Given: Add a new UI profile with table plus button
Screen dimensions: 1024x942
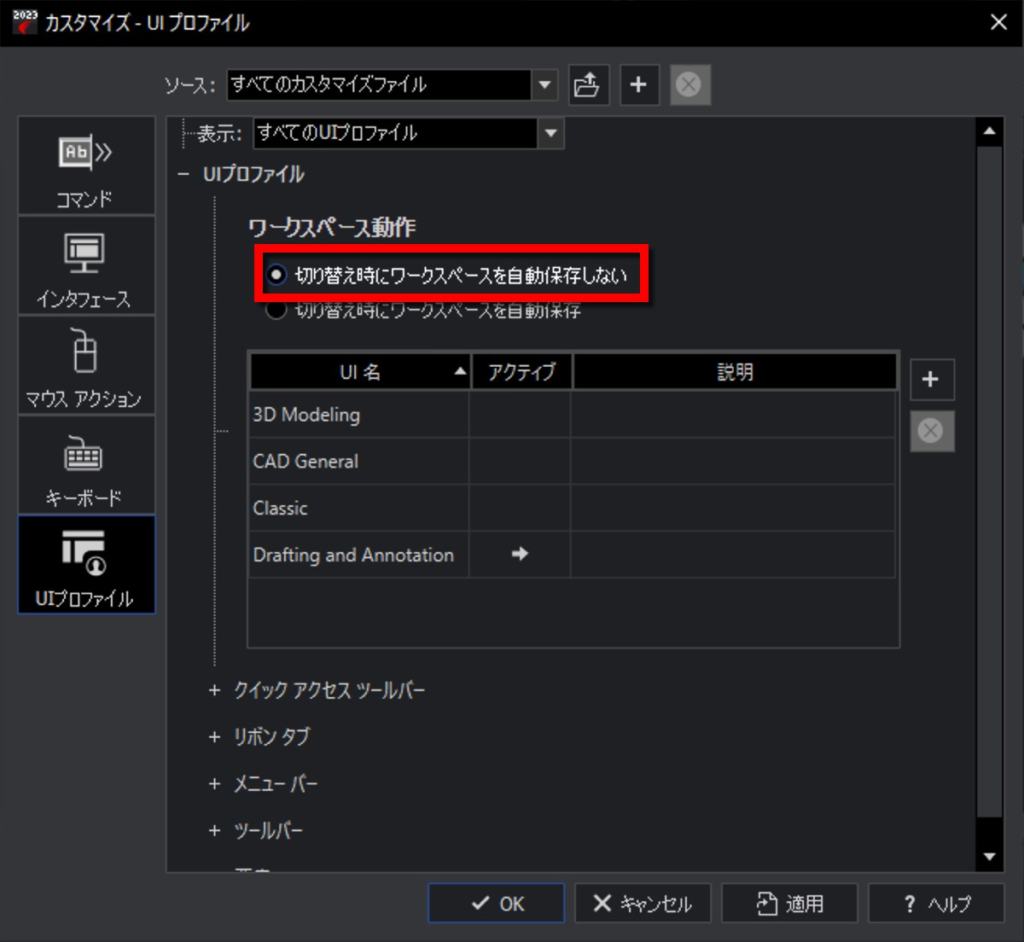Looking at the screenshot, I should click(x=932, y=380).
